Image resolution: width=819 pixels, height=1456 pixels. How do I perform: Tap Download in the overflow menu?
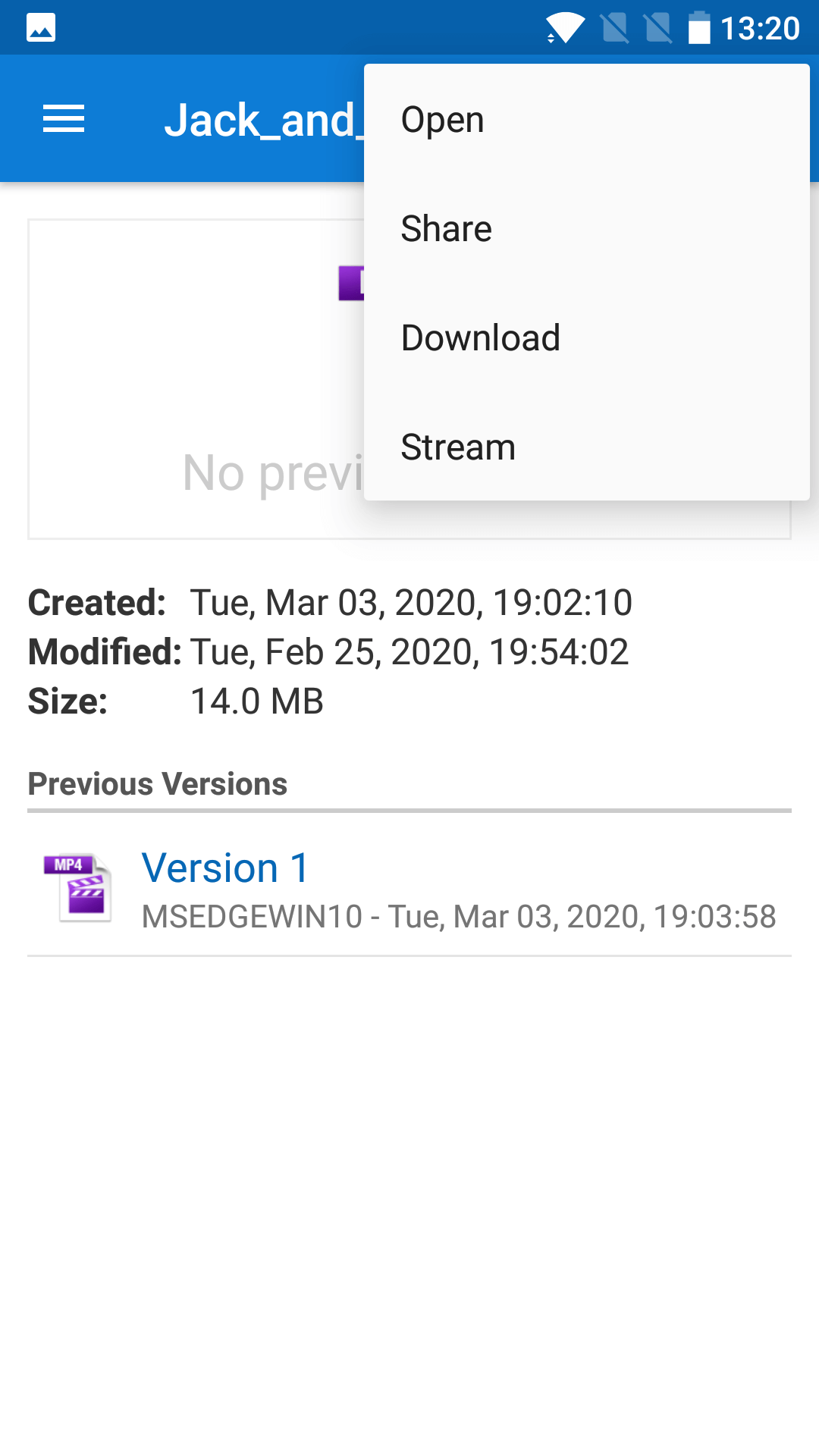480,338
